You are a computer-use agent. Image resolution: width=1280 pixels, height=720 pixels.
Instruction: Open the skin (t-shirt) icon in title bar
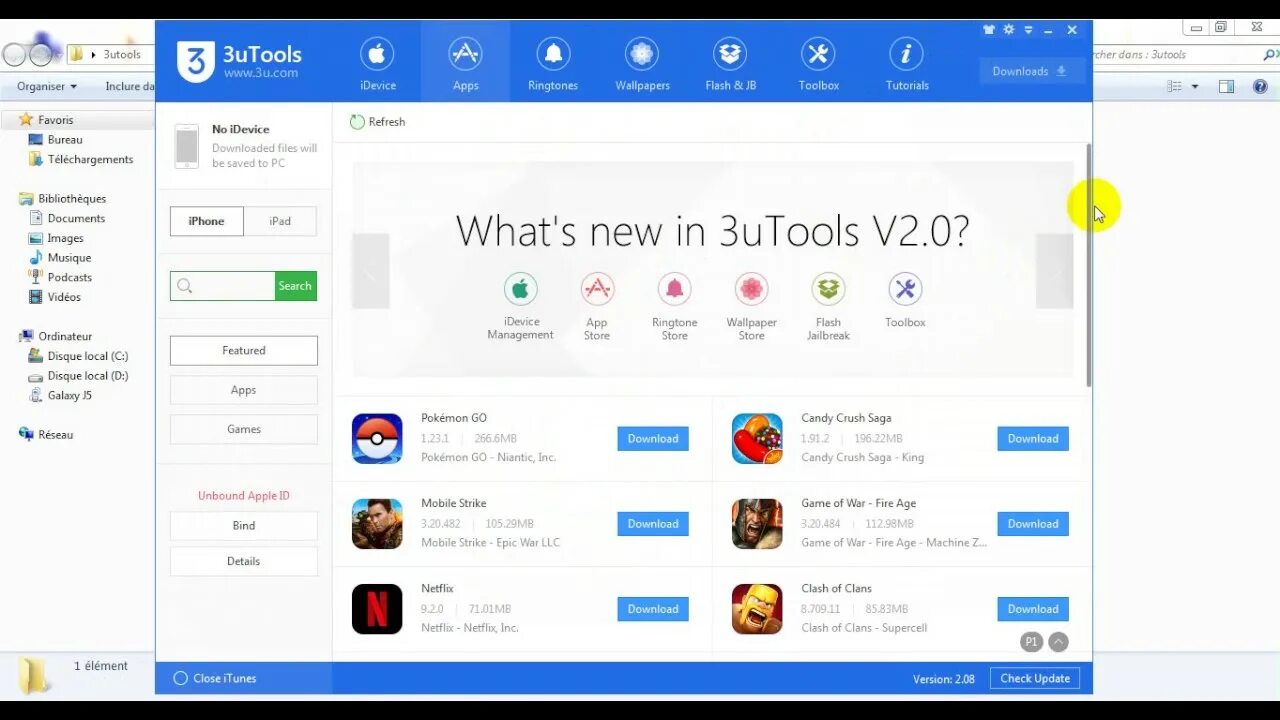tap(989, 30)
